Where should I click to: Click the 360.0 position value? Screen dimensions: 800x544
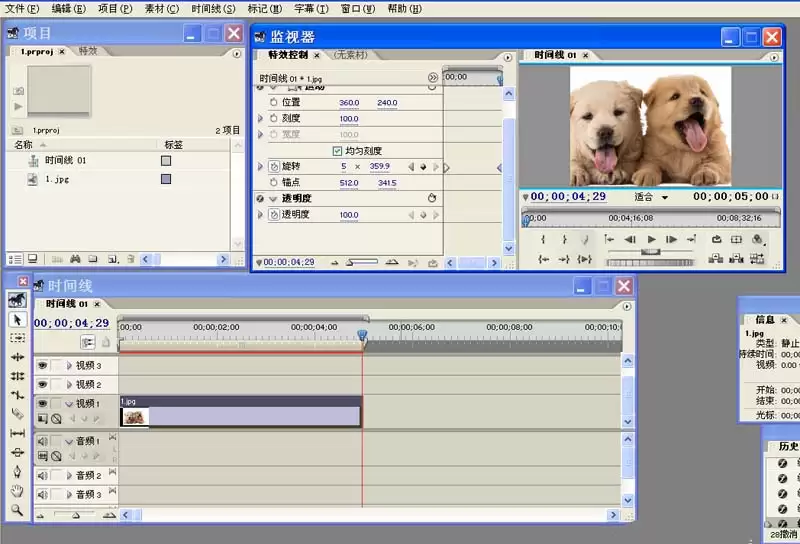point(349,103)
